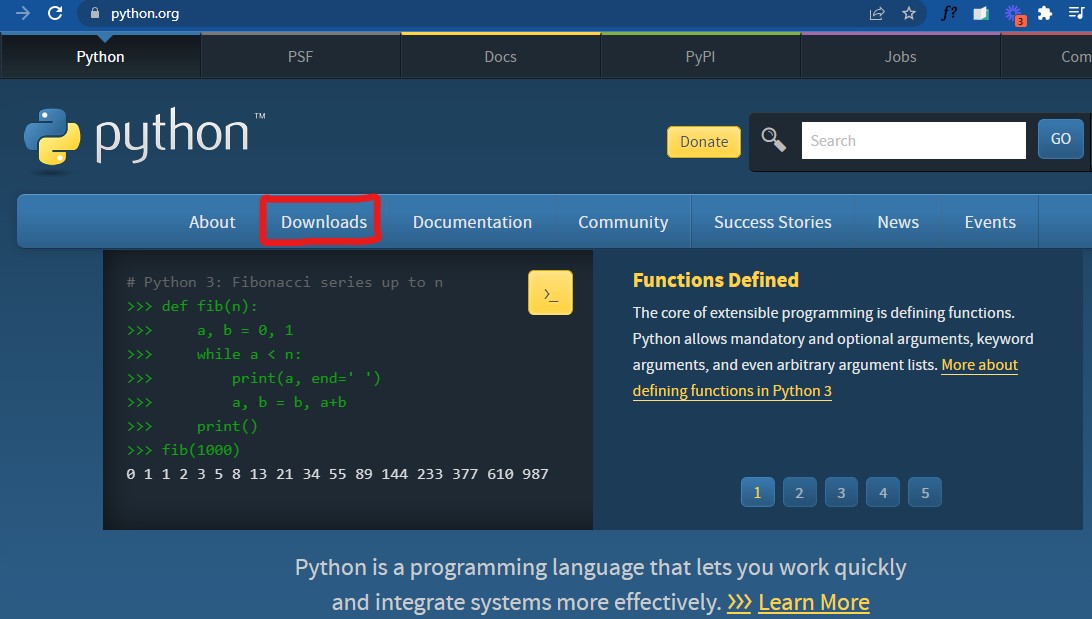Open the Documentation menu item
Screen dimensions: 1092x619
pyautogui.click(x=472, y=222)
